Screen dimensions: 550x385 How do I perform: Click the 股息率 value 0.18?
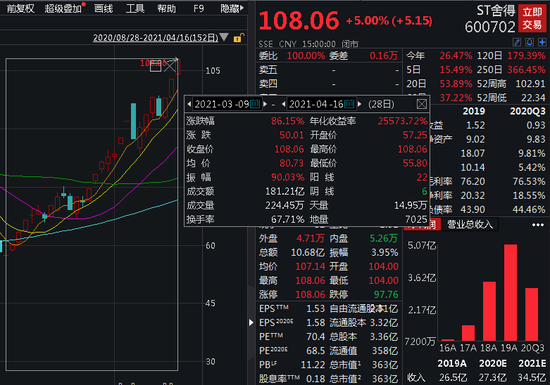[x=315, y=379]
